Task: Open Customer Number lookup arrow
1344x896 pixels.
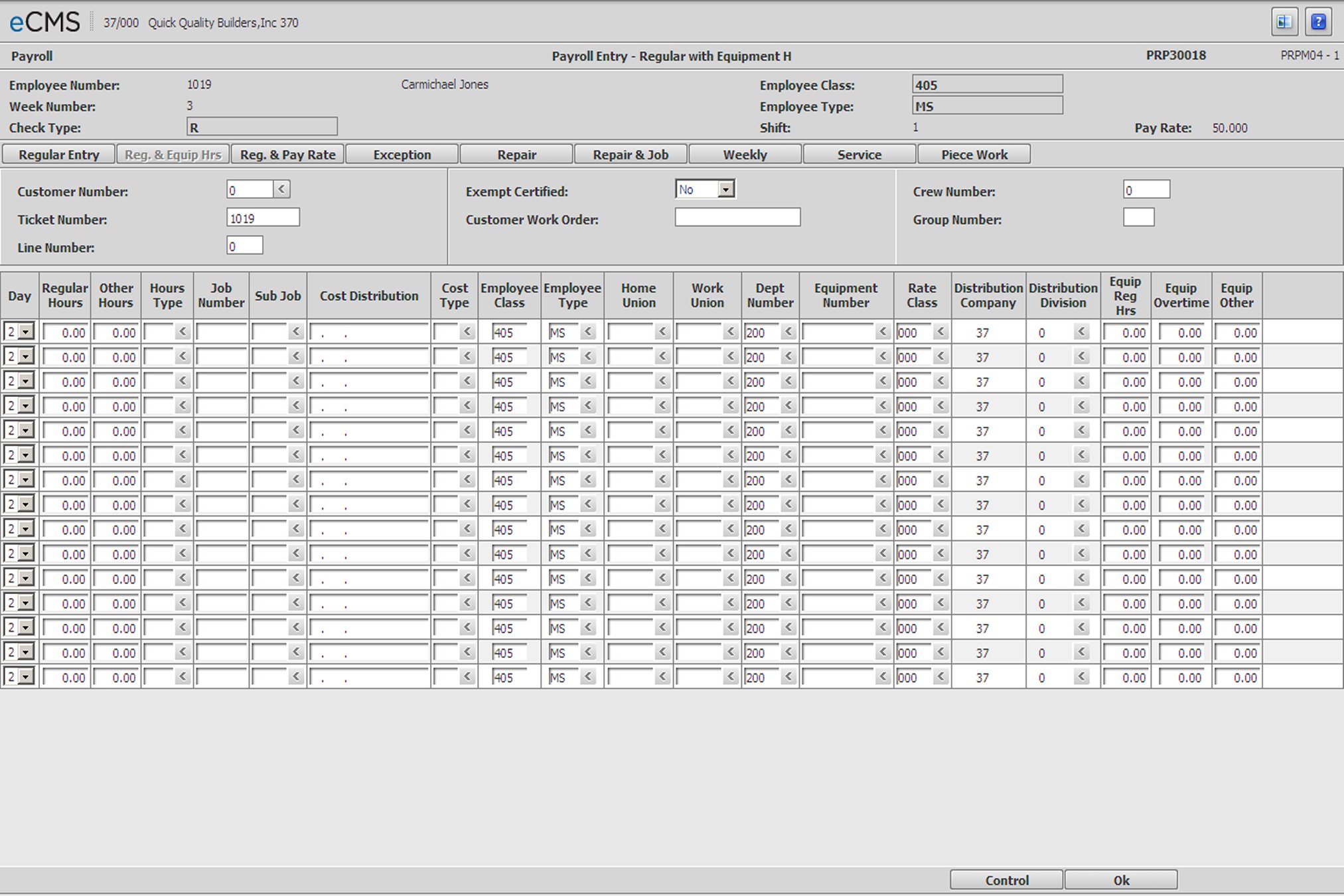Action: pos(281,190)
